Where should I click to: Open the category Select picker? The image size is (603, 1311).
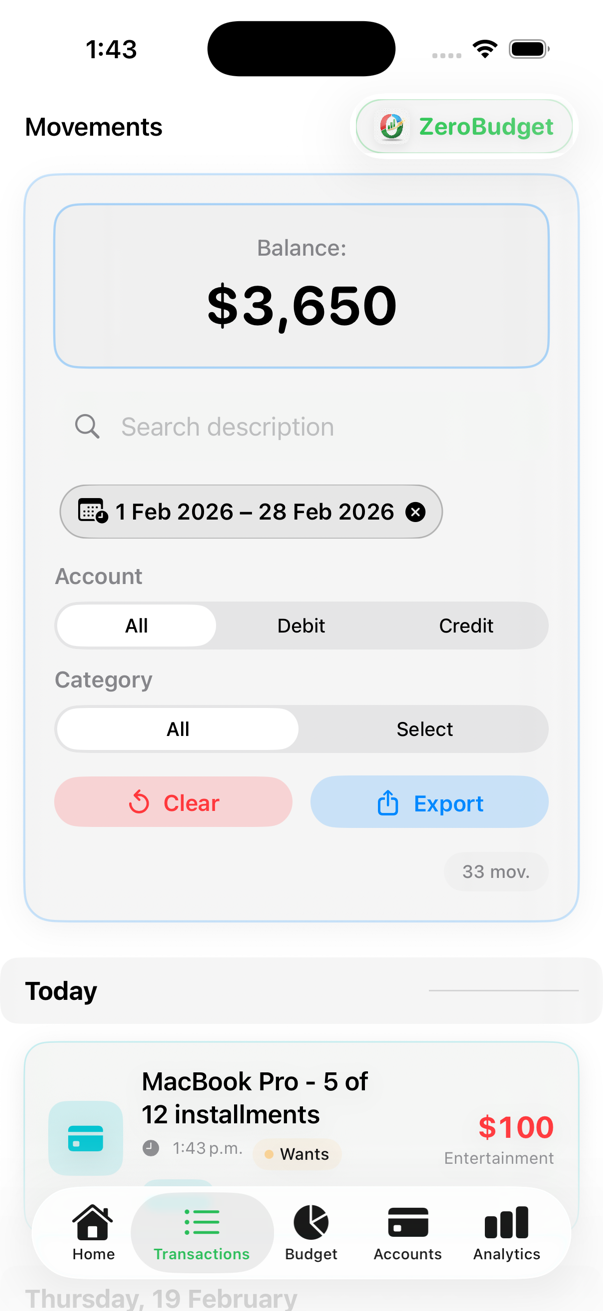point(424,730)
